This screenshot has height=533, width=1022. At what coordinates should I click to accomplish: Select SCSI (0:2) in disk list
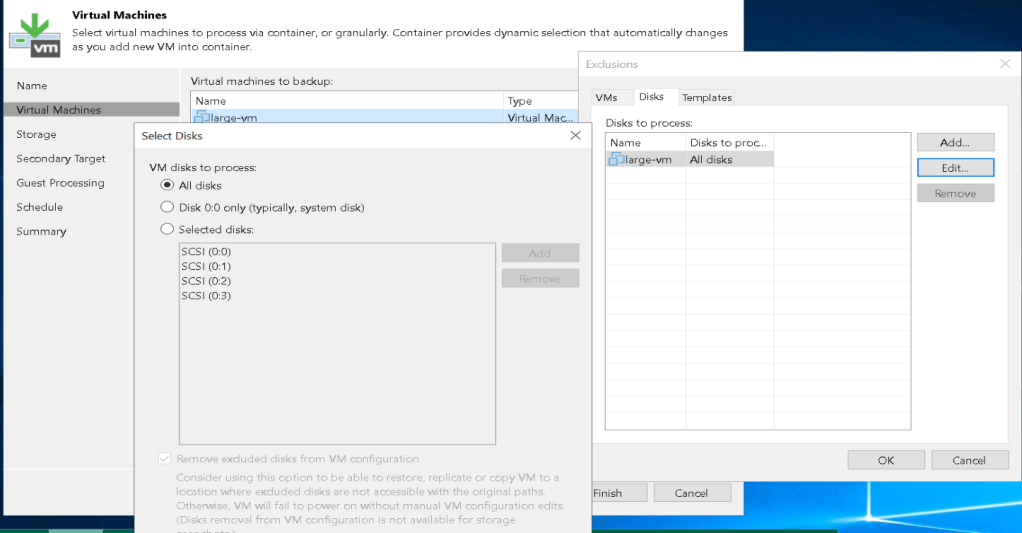coord(206,281)
